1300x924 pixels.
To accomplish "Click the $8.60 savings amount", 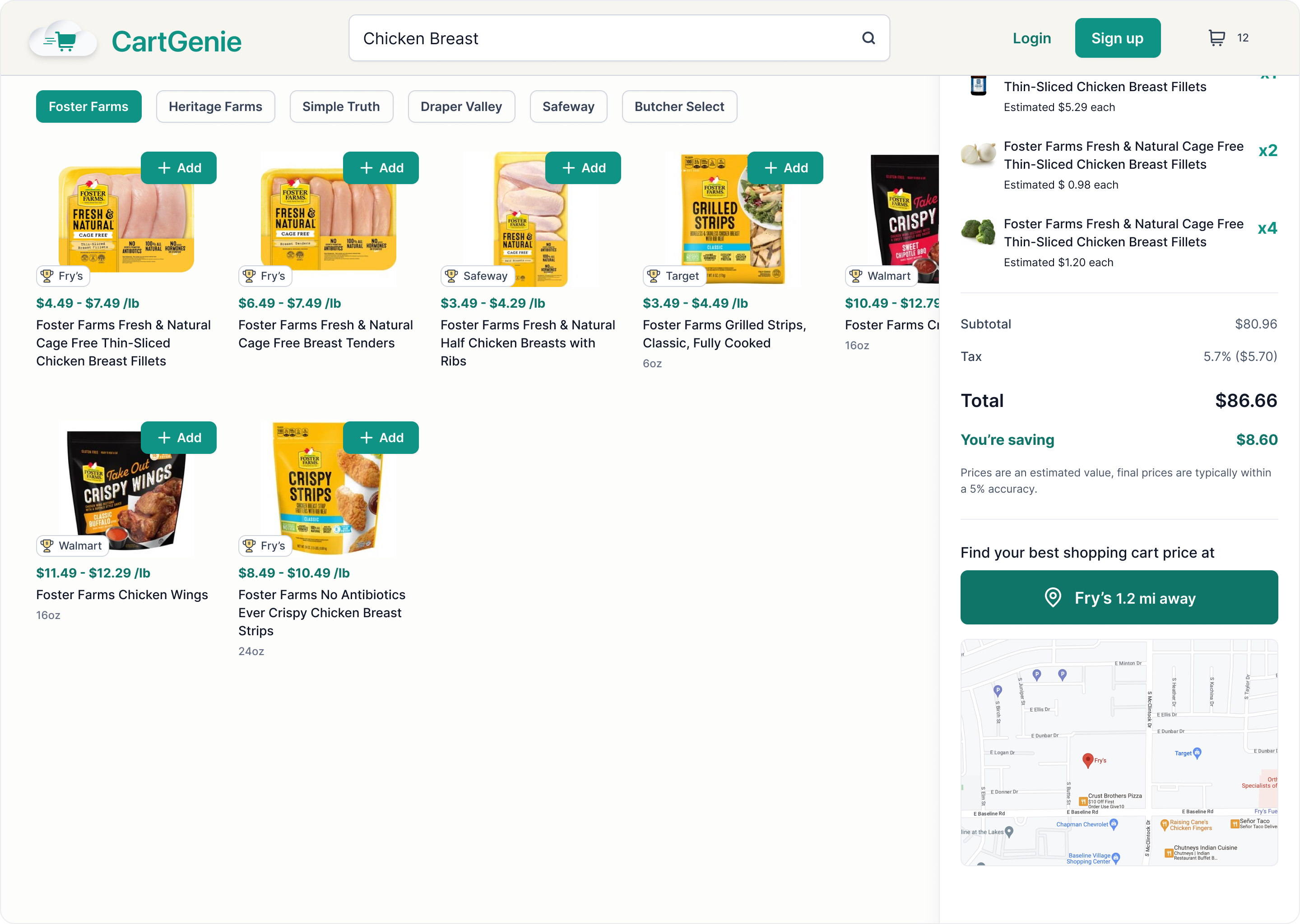I will point(1257,440).
